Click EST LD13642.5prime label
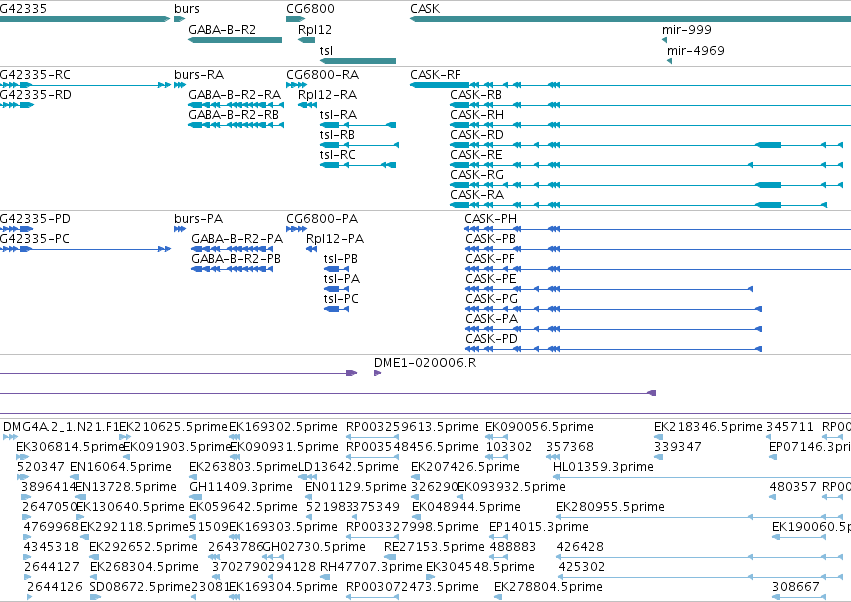 (348, 467)
